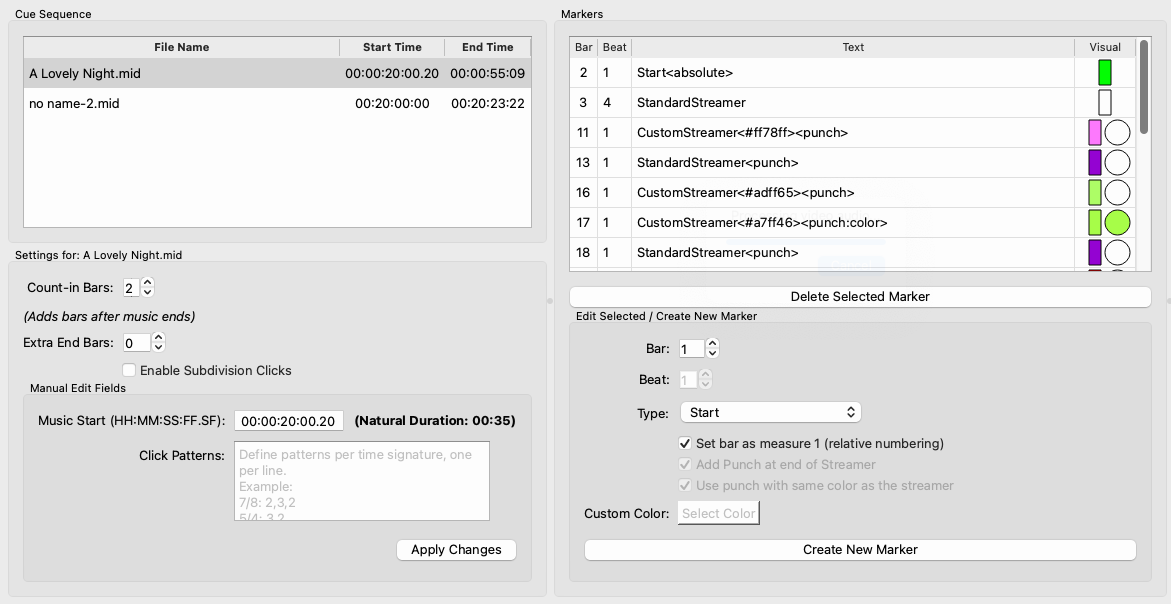Click Create New Marker
Viewport: 1171px width, 604px height.
(x=860, y=549)
